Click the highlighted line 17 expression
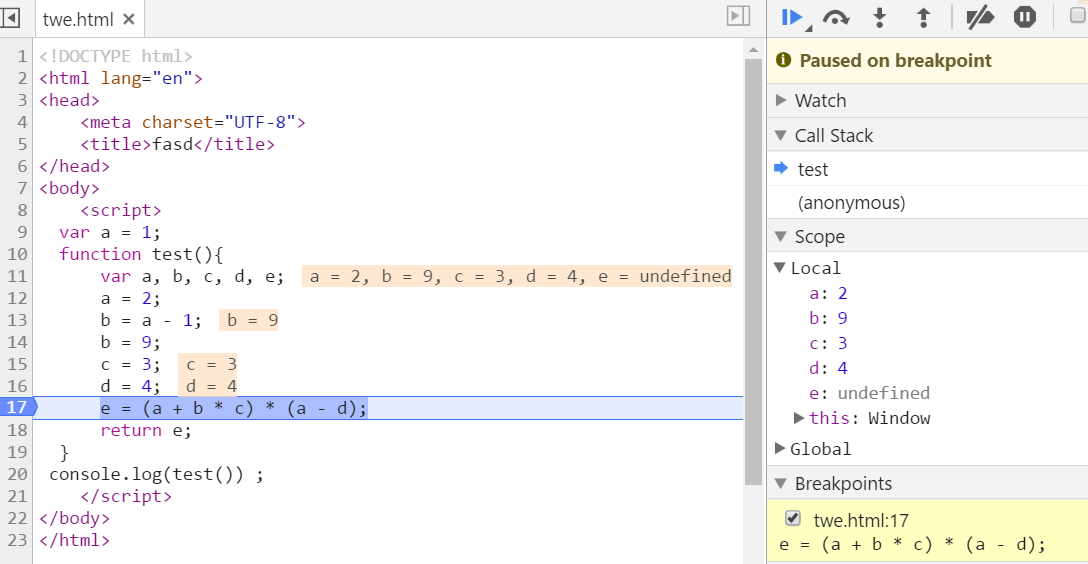Viewport: 1088px width, 564px height. point(234,408)
